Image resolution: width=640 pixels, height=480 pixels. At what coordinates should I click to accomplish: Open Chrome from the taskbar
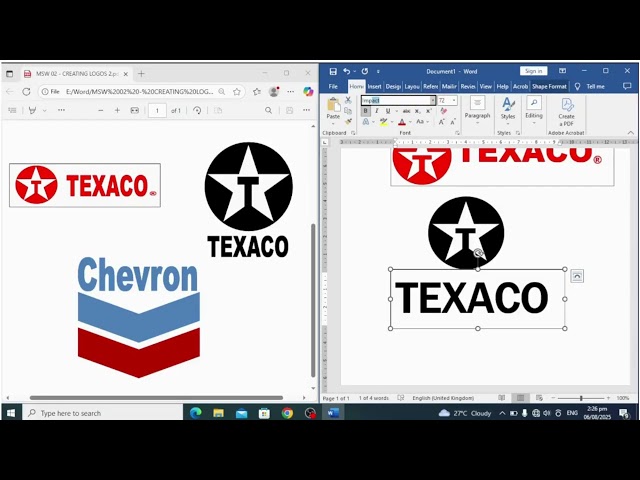pyautogui.click(x=287, y=413)
